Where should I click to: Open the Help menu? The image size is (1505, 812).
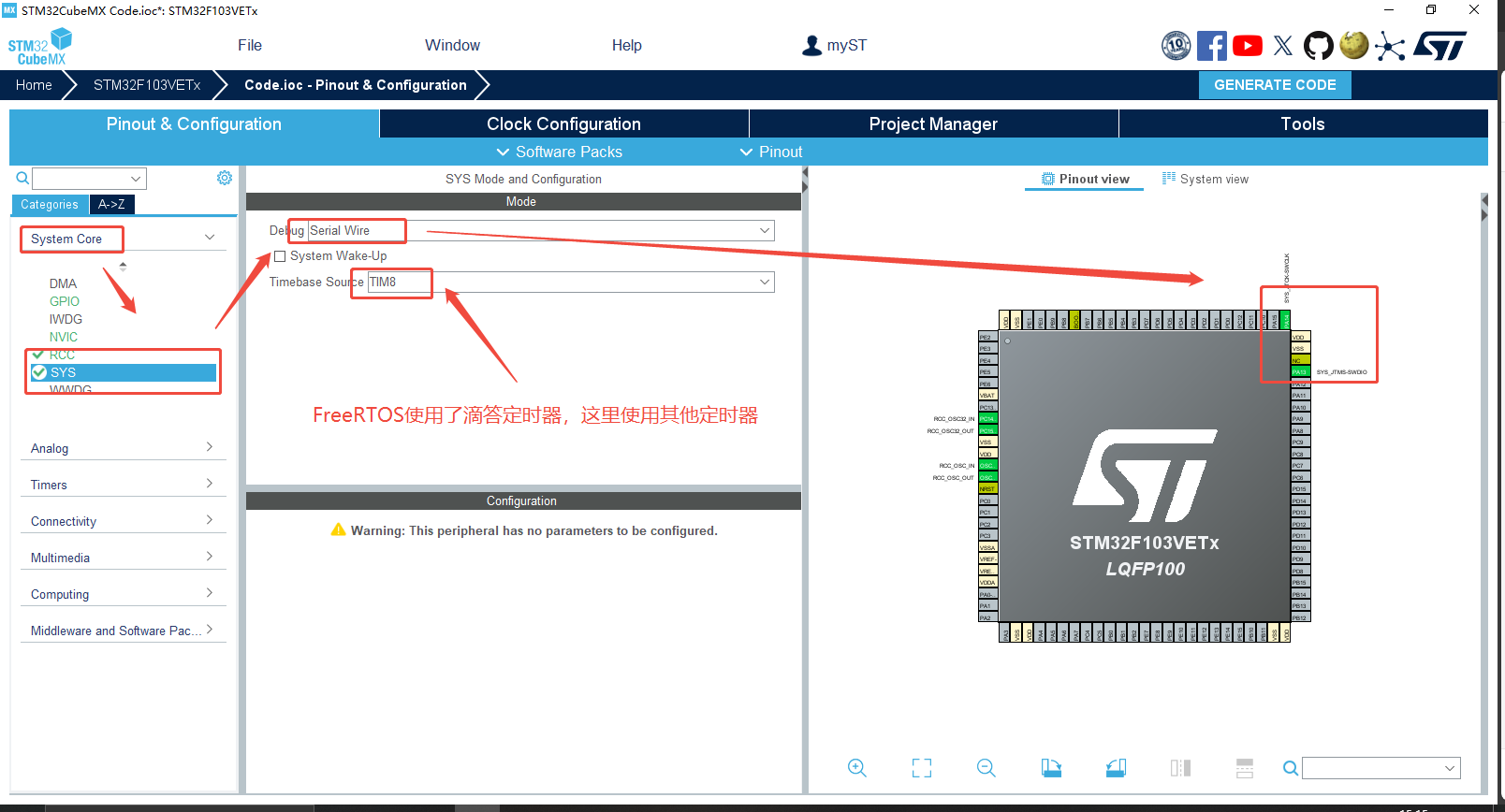pos(627,45)
